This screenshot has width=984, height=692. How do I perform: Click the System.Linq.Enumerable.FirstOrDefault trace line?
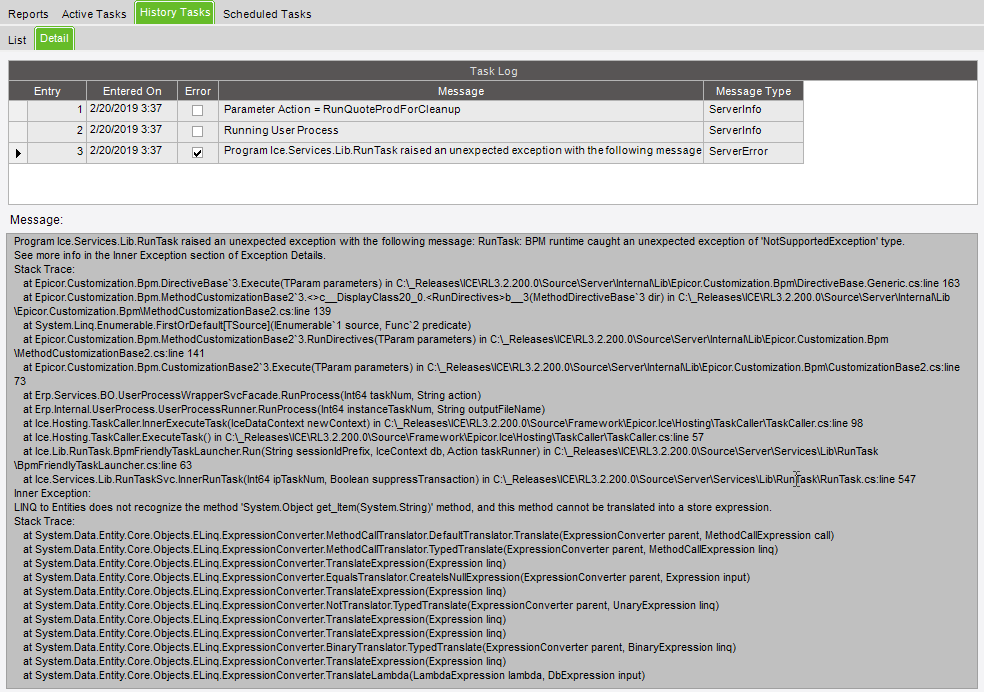247,326
